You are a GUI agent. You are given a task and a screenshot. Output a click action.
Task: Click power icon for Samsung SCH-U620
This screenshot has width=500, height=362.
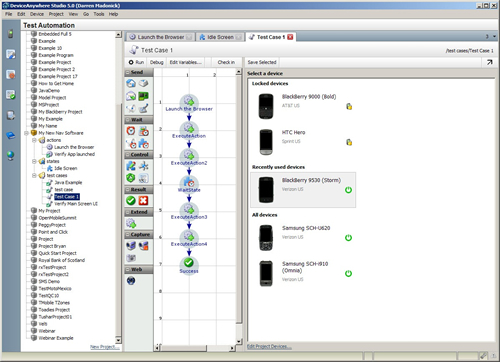pos(348,238)
